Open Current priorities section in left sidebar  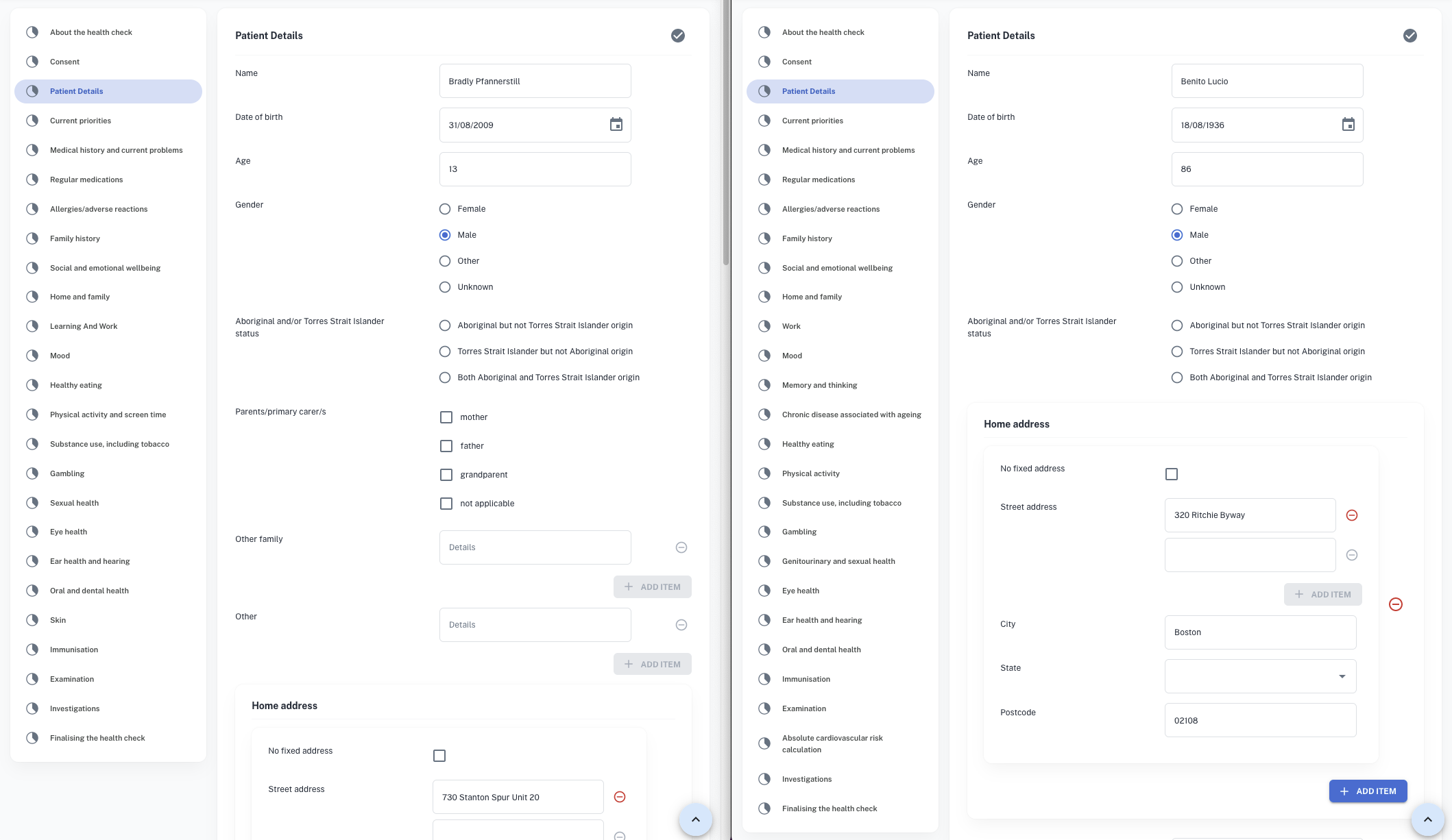pyautogui.click(x=108, y=121)
